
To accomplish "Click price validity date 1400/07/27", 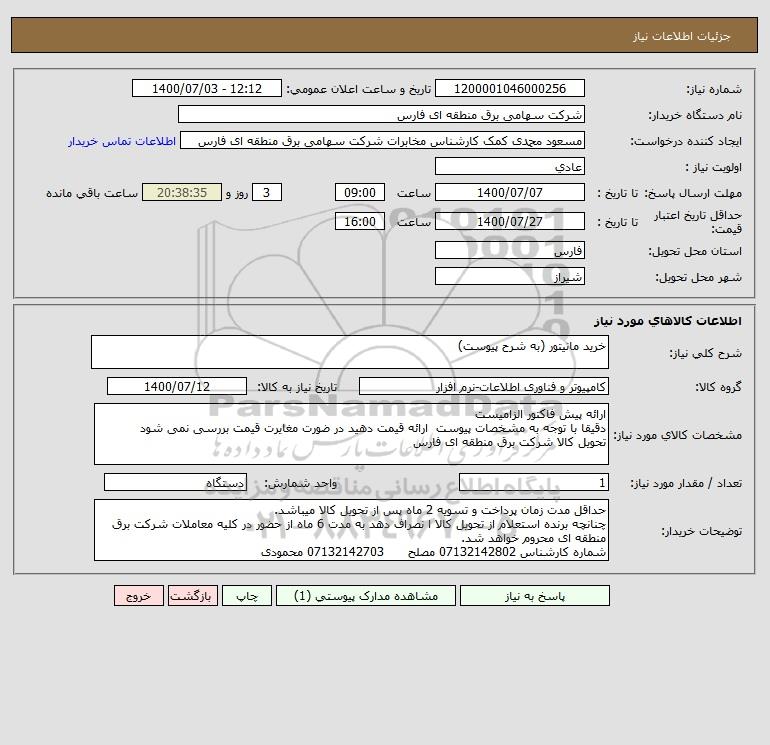I will [x=510, y=221].
